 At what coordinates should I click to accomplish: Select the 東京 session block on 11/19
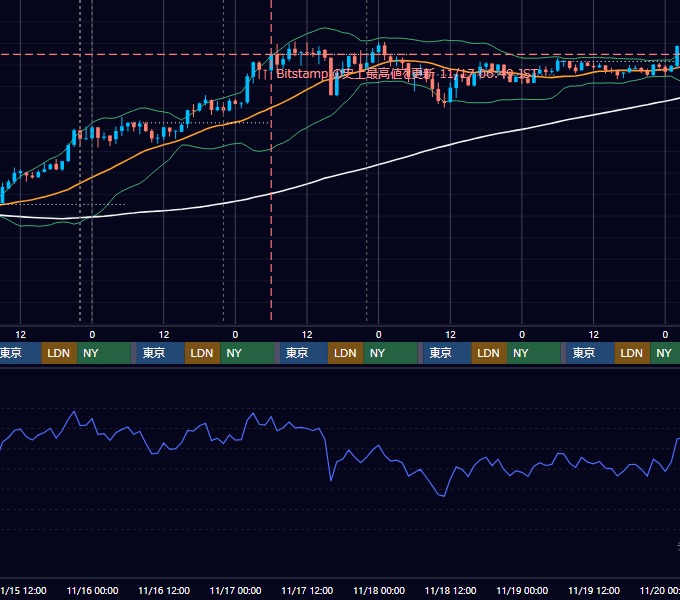pos(591,353)
